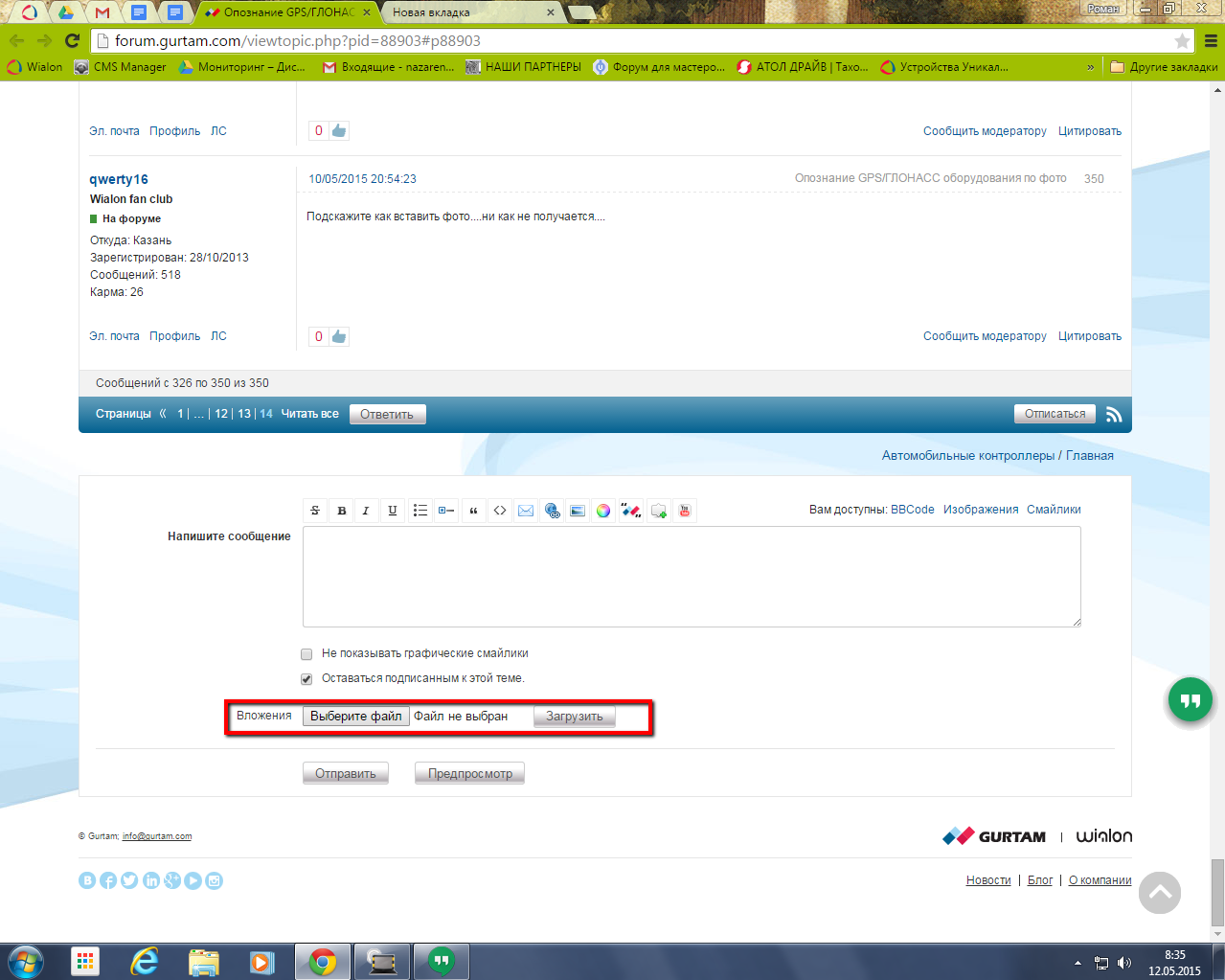Expand the hidden bookmarks overflow chevron
Screen dimensions: 1225x980
click(1090, 67)
